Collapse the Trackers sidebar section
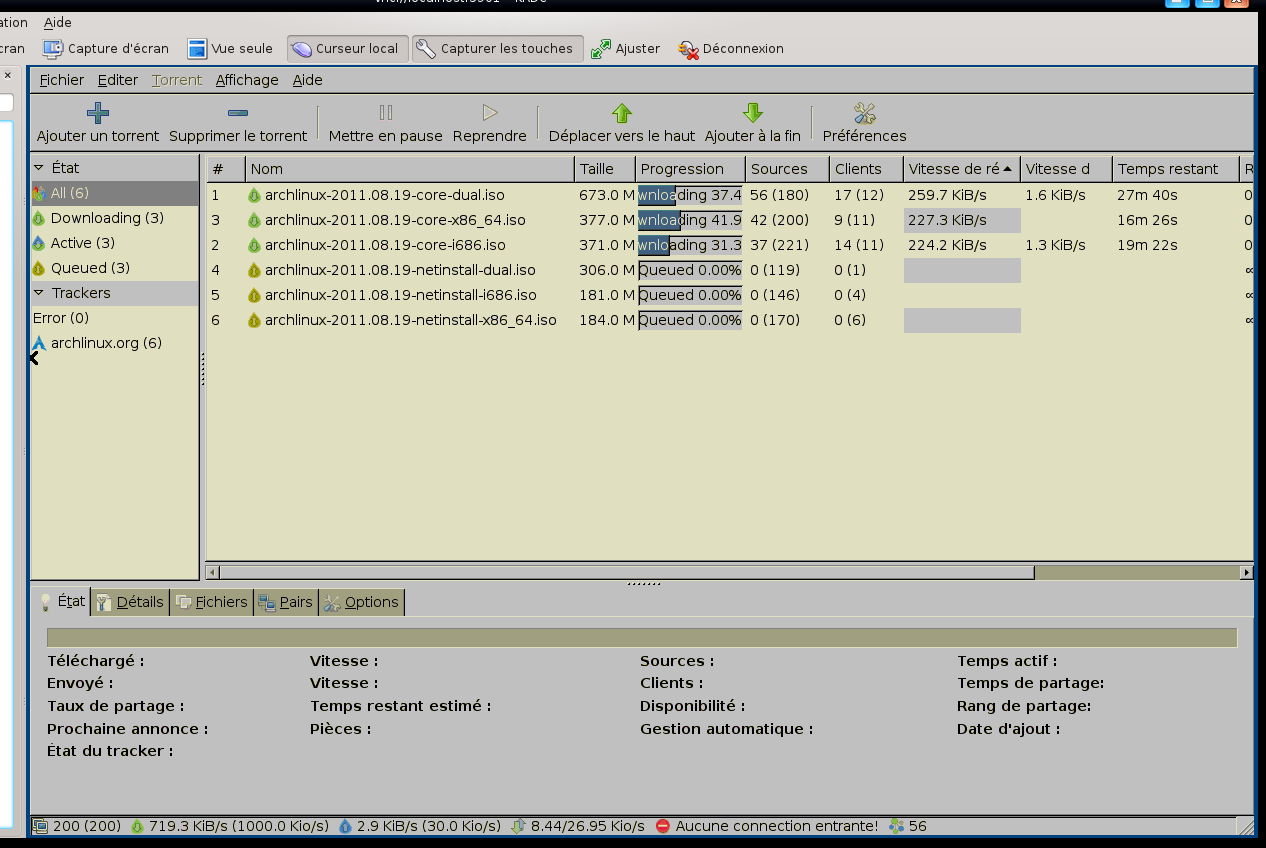The width and height of the screenshot is (1266, 848). pyautogui.click(x=40, y=293)
